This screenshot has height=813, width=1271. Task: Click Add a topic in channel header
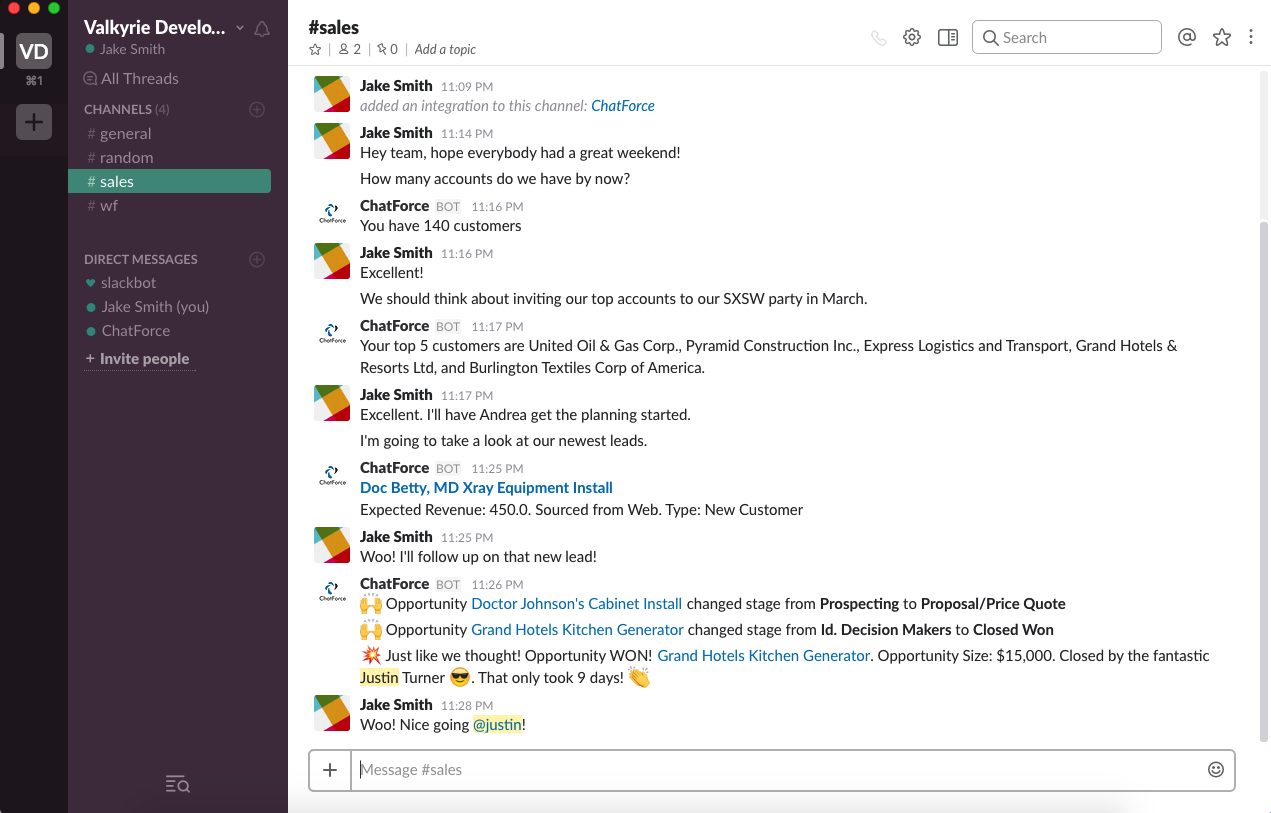[x=445, y=49]
